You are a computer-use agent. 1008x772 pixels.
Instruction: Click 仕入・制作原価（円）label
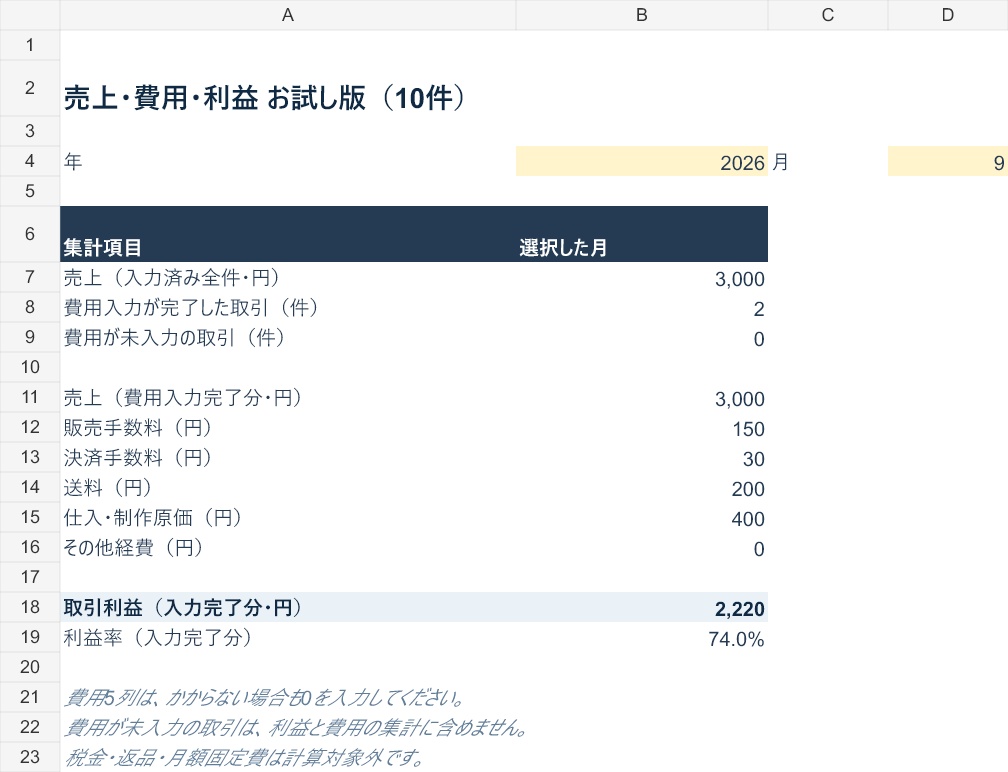click(x=153, y=517)
